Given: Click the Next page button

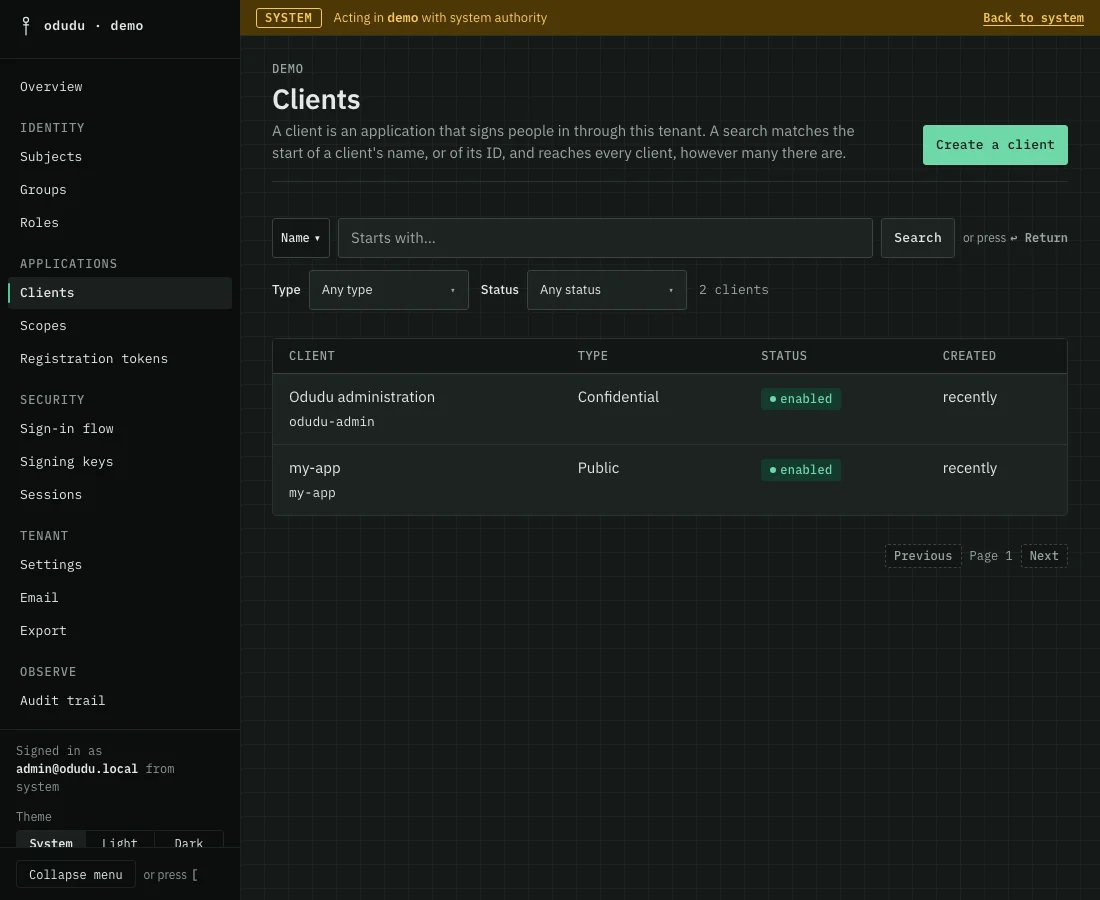Looking at the screenshot, I should tap(1044, 556).
